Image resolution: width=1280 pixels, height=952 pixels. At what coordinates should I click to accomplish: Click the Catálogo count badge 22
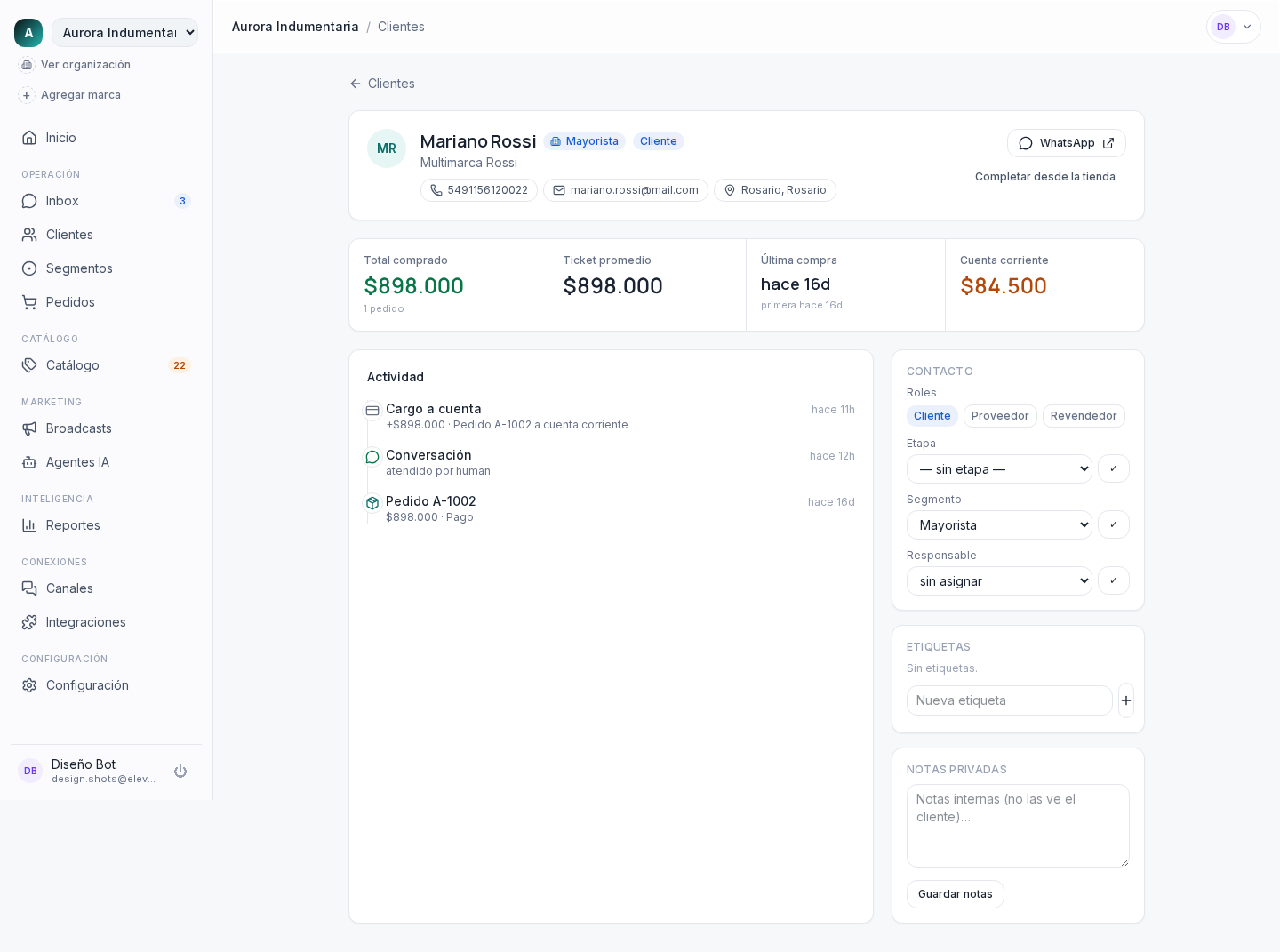(x=180, y=365)
